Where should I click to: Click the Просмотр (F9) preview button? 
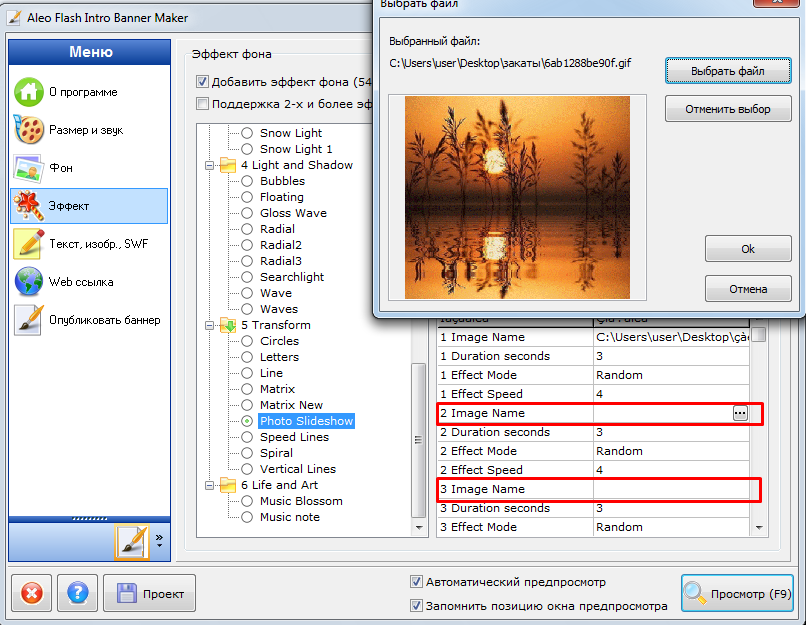point(737,593)
